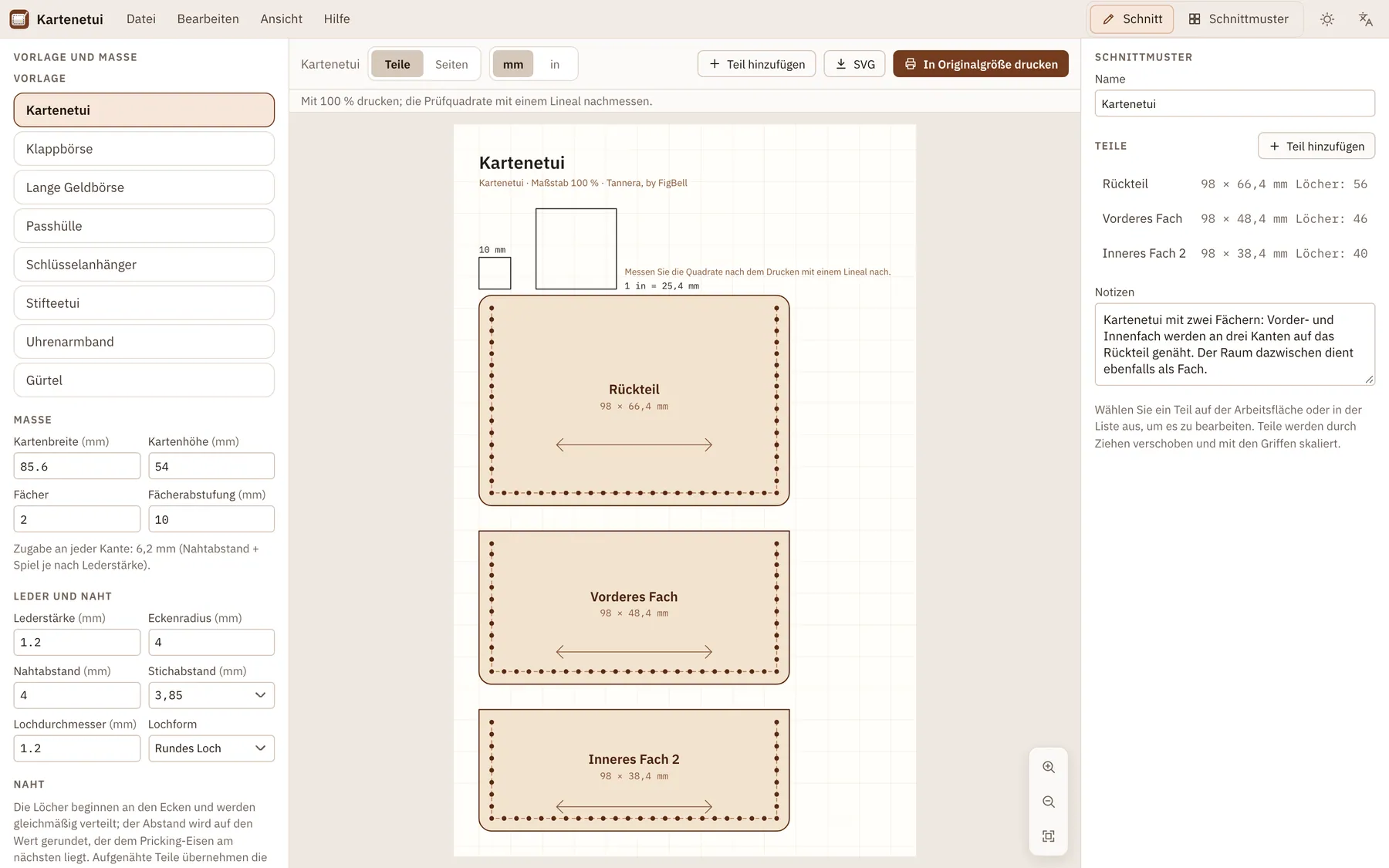1389x868 pixels.
Task: Show the Seiten page view
Action: (451, 64)
